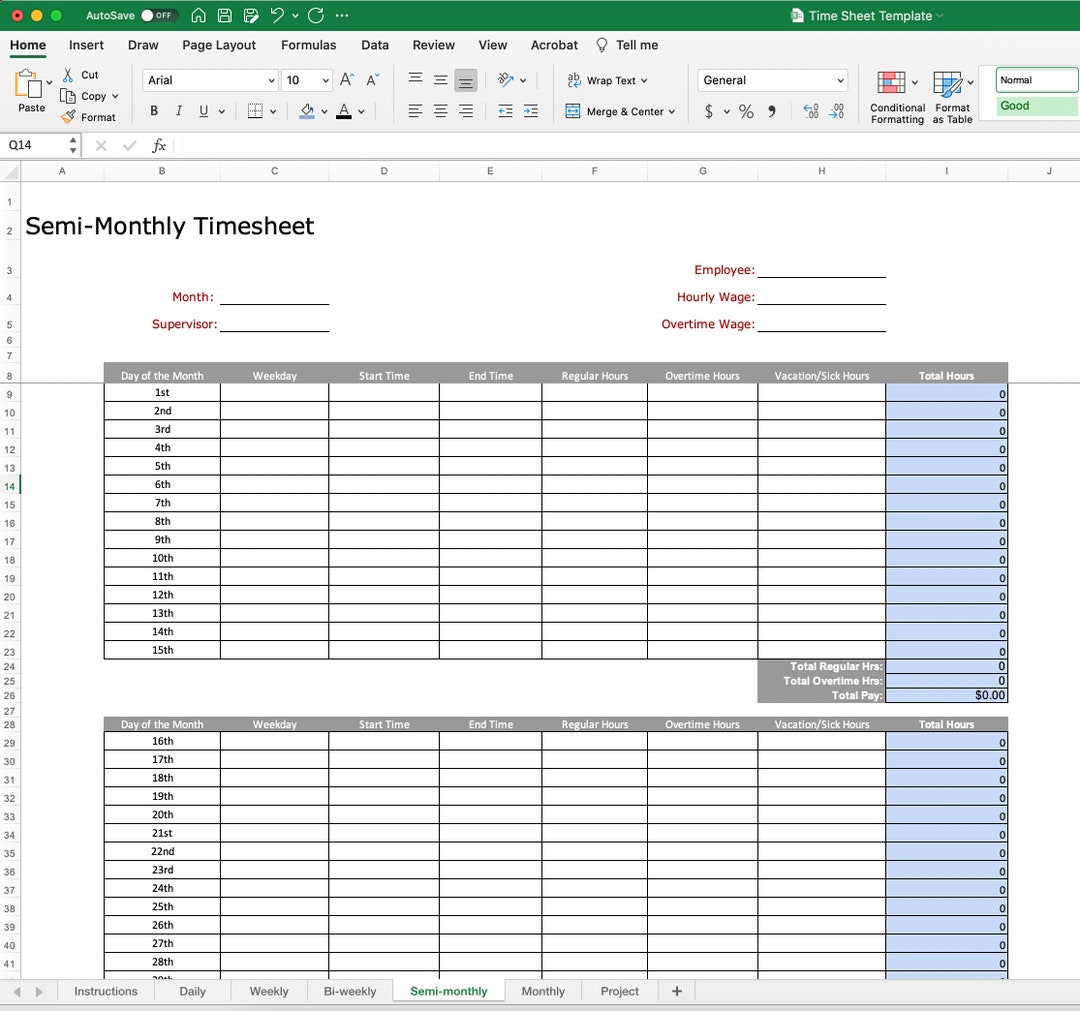This screenshot has height=1011, width=1080.
Task: Add a new sheet with plus button
Action: pyautogui.click(x=676, y=991)
